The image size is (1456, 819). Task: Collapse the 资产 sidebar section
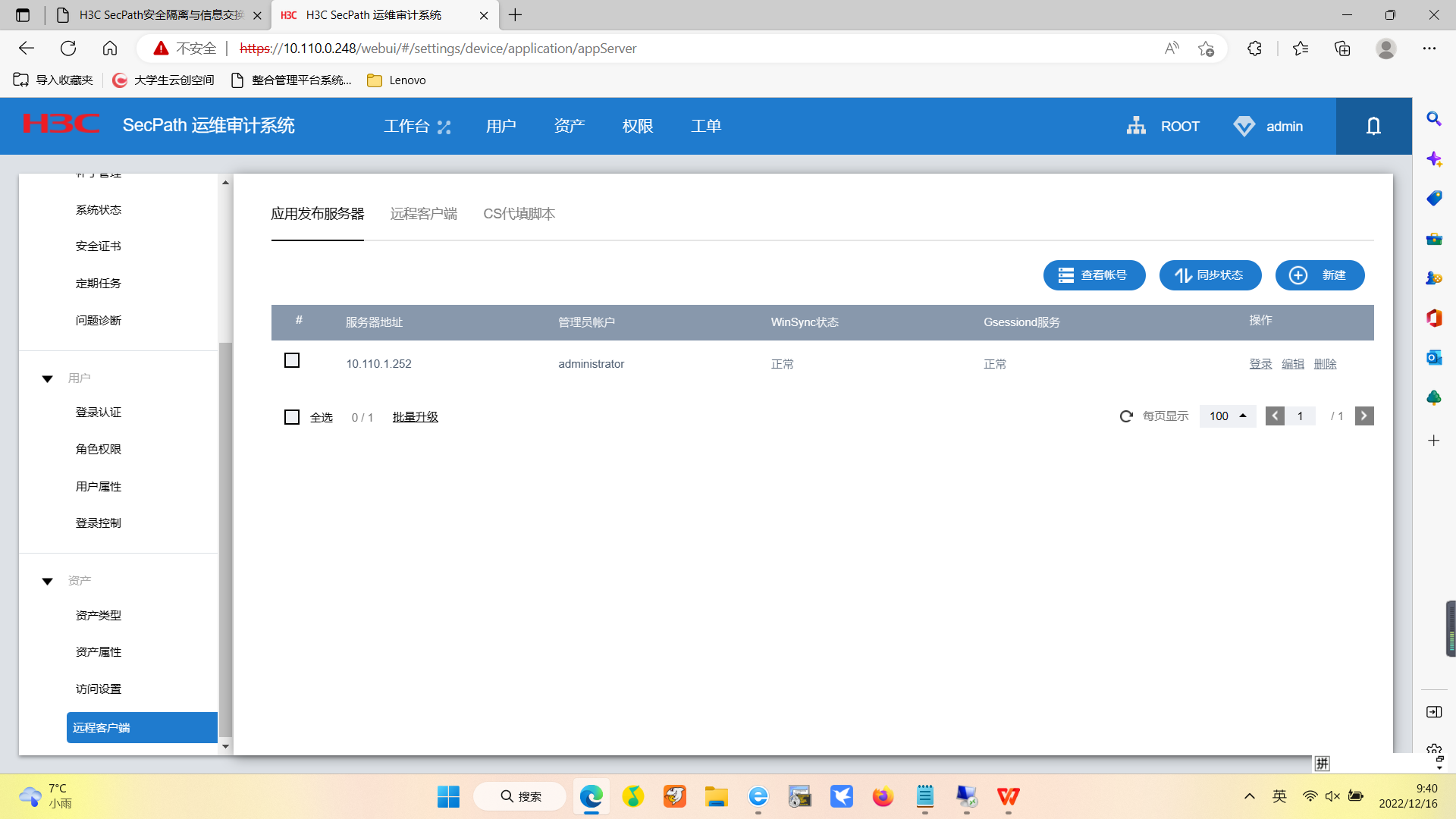point(48,581)
